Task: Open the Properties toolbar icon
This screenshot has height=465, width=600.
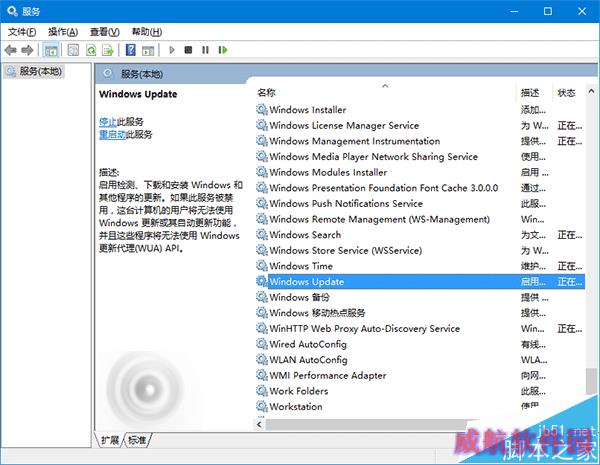Action: coord(73,50)
